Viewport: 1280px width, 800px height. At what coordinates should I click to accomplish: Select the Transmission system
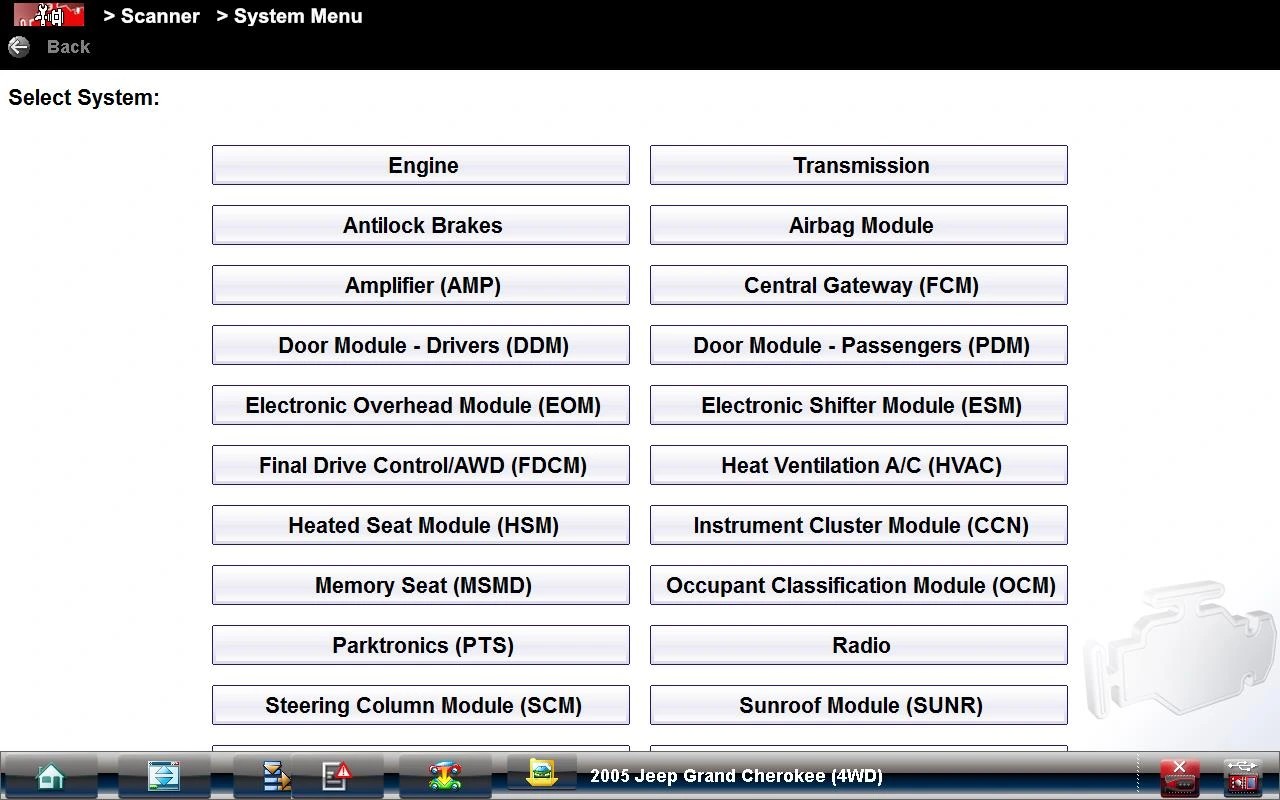[x=859, y=165]
